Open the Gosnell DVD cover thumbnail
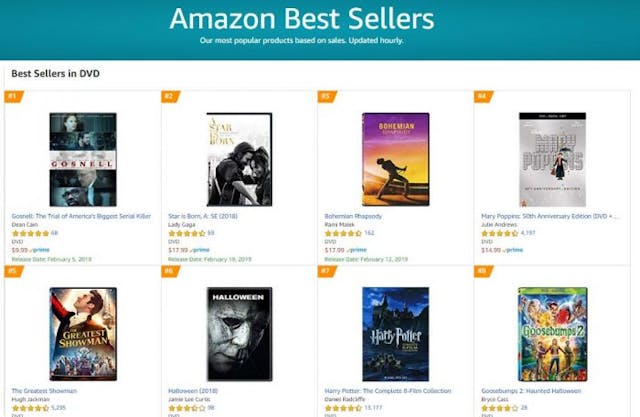 pyautogui.click(x=82, y=159)
